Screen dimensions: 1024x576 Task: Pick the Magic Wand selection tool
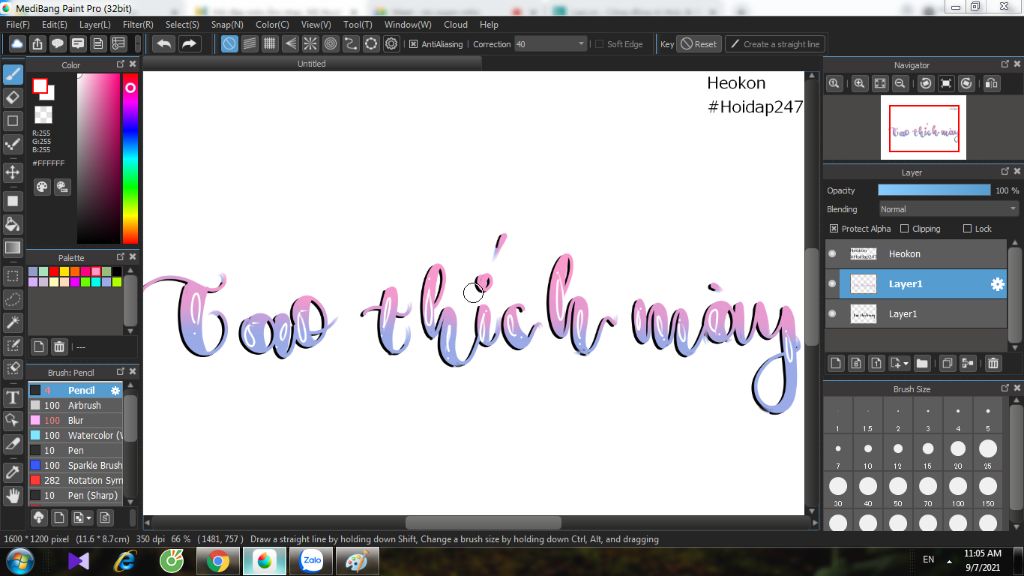click(13, 322)
